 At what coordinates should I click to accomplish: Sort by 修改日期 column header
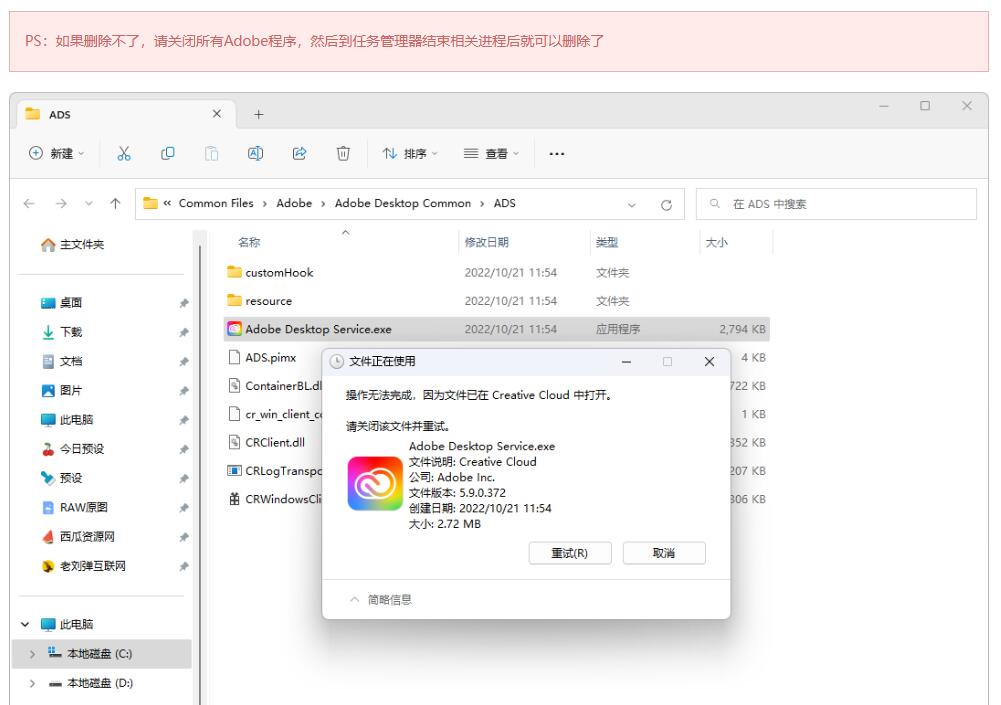[x=487, y=242]
